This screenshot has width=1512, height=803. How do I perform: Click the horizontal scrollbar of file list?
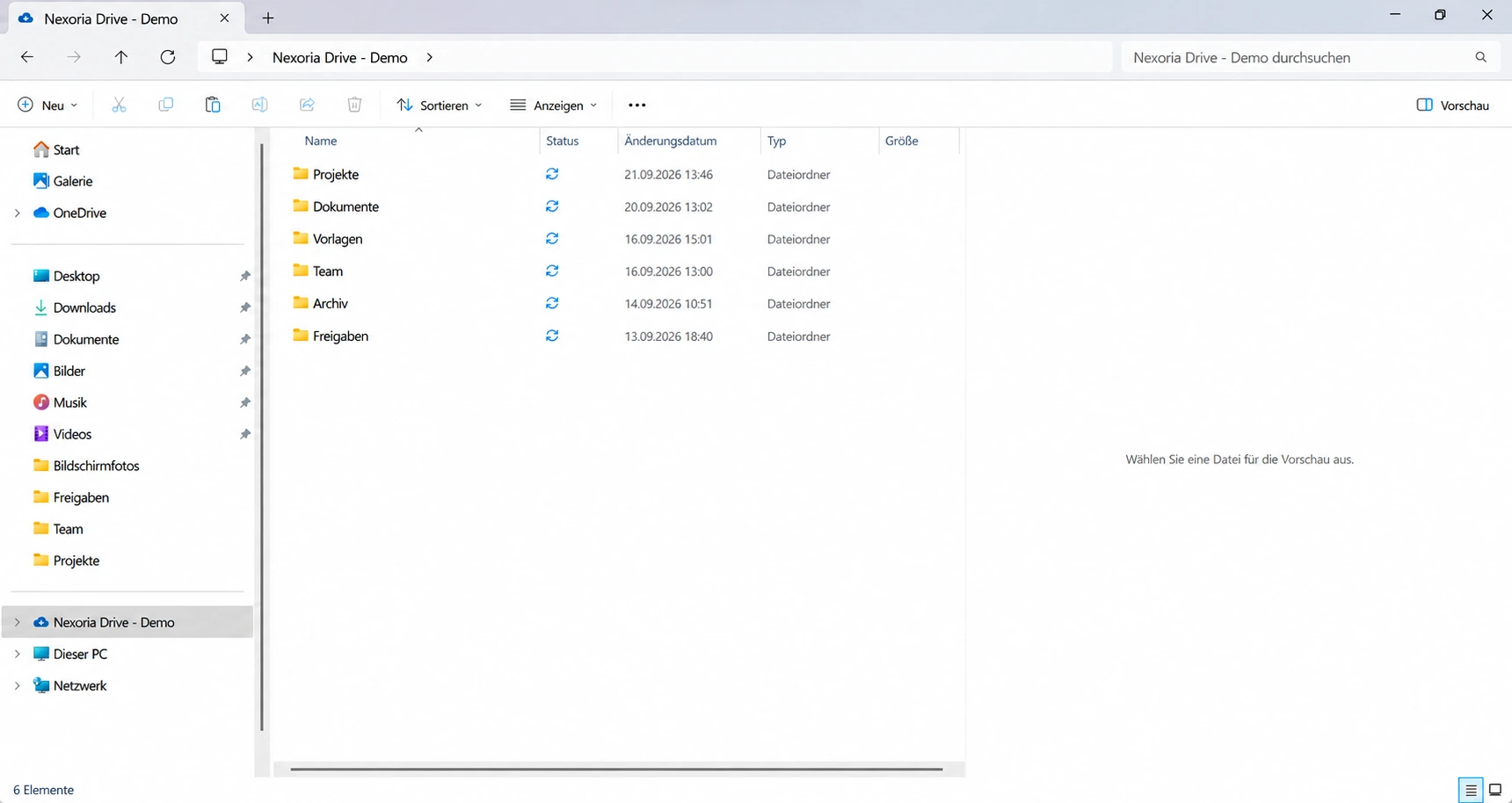point(616,769)
